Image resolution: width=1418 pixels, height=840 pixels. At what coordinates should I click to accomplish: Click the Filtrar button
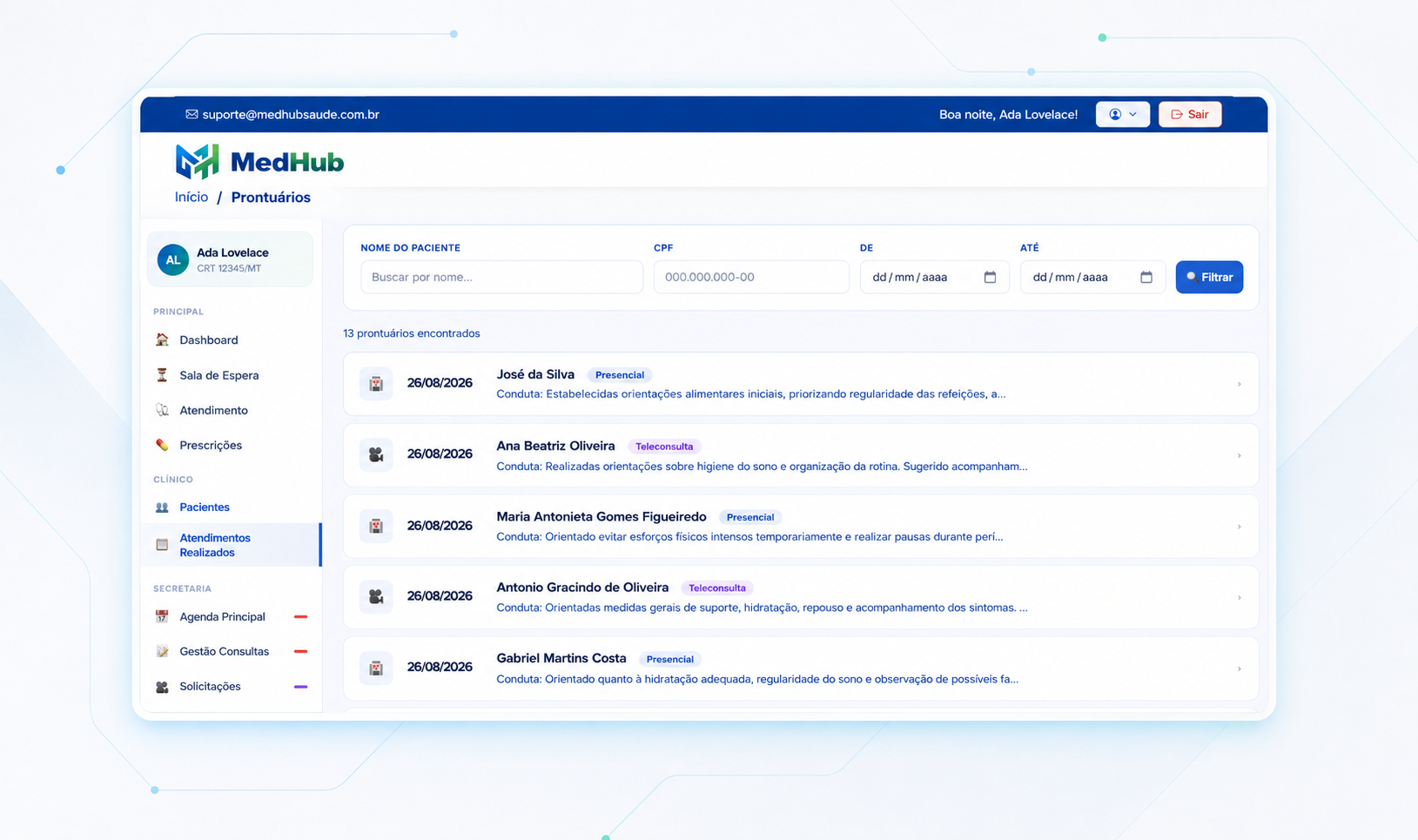click(1209, 277)
